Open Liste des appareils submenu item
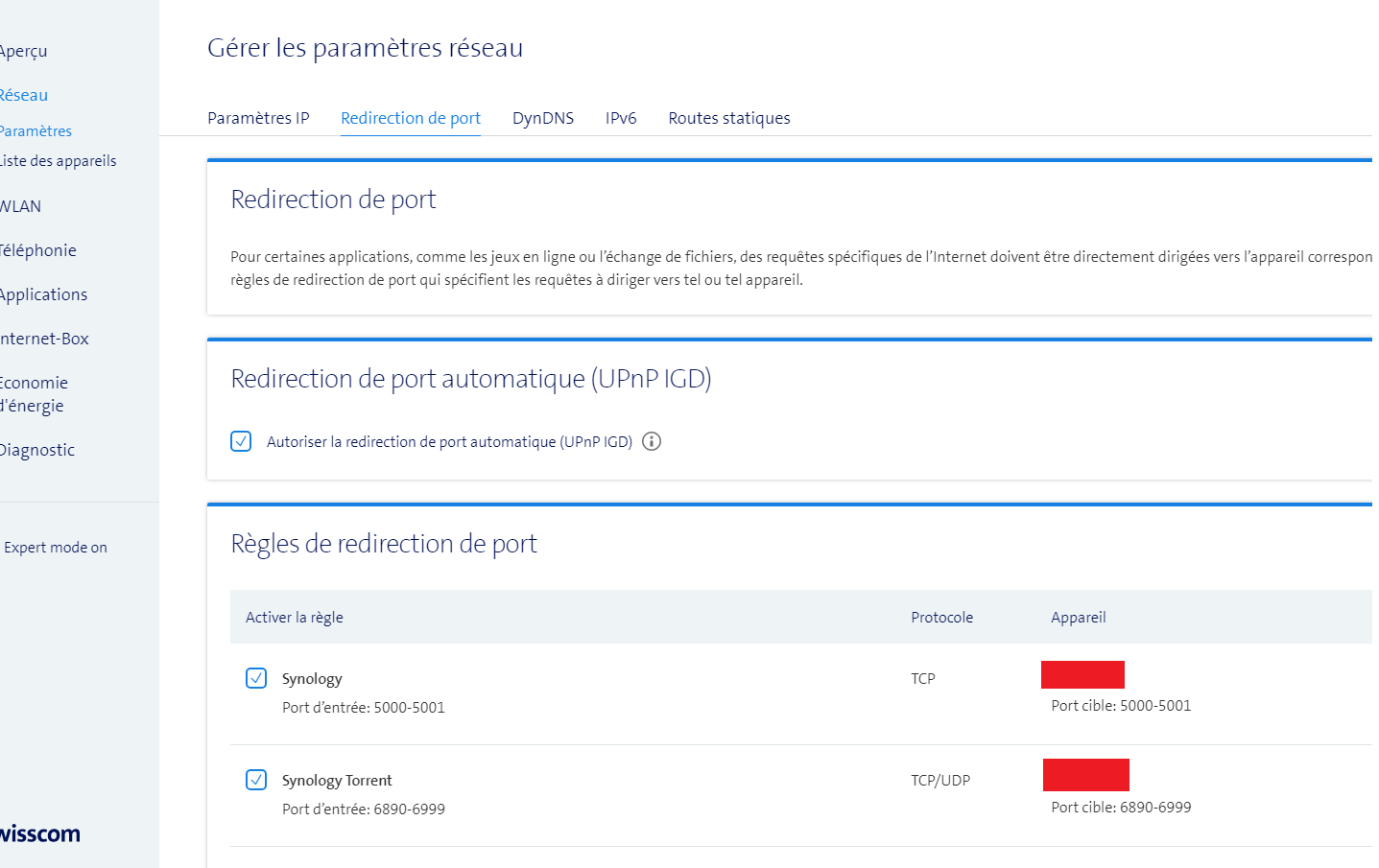 click(x=59, y=161)
